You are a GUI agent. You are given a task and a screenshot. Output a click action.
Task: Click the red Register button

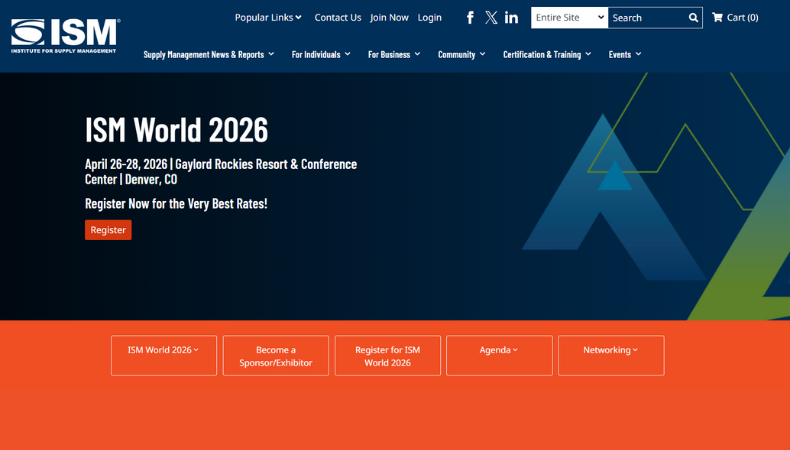tap(108, 230)
